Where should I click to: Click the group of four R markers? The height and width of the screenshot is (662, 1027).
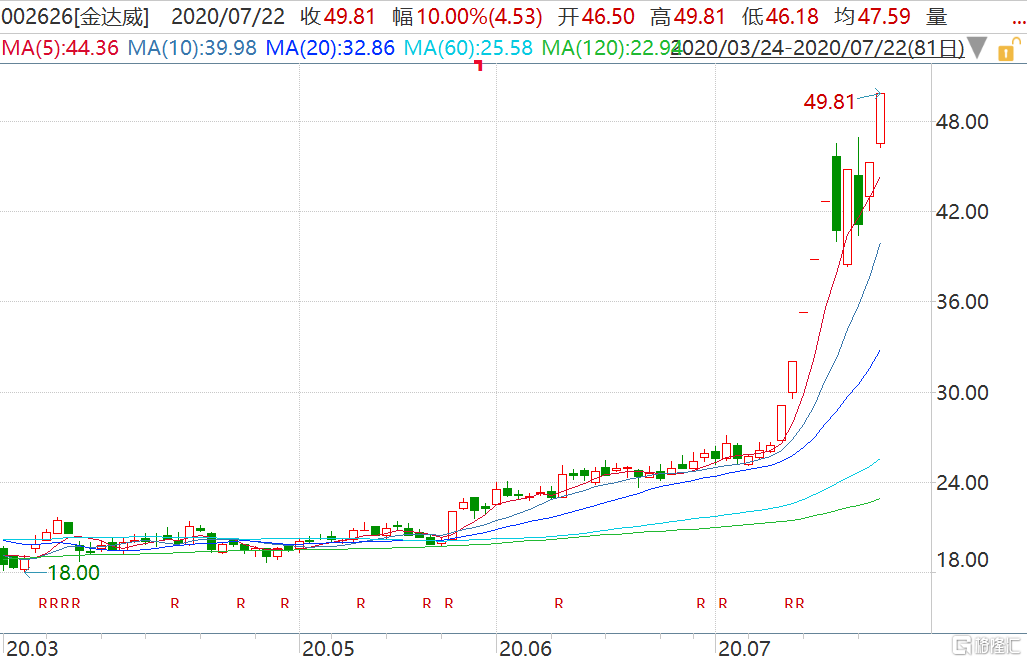coord(60,604)
